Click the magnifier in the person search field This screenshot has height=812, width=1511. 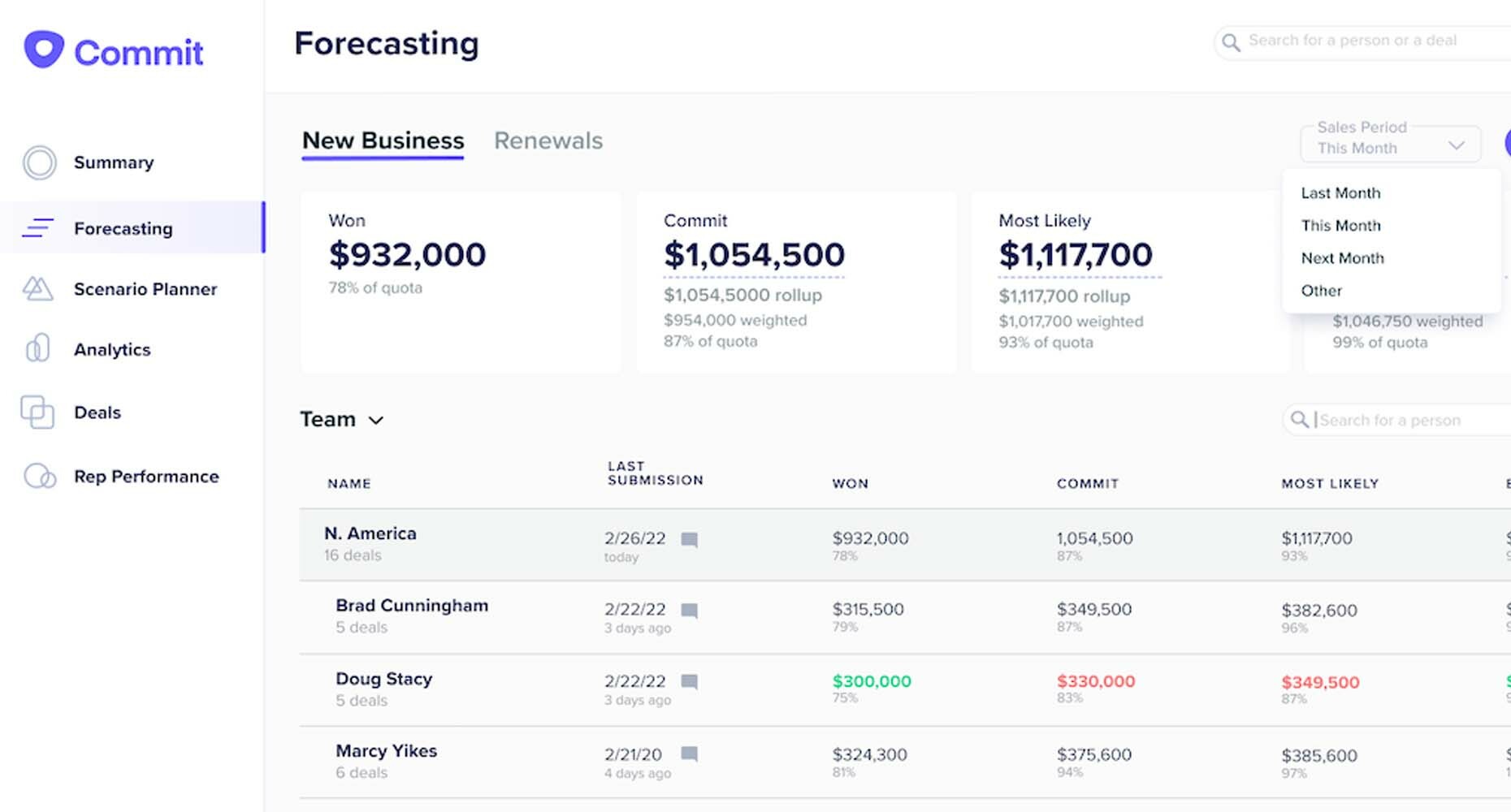click(1300, 420)
